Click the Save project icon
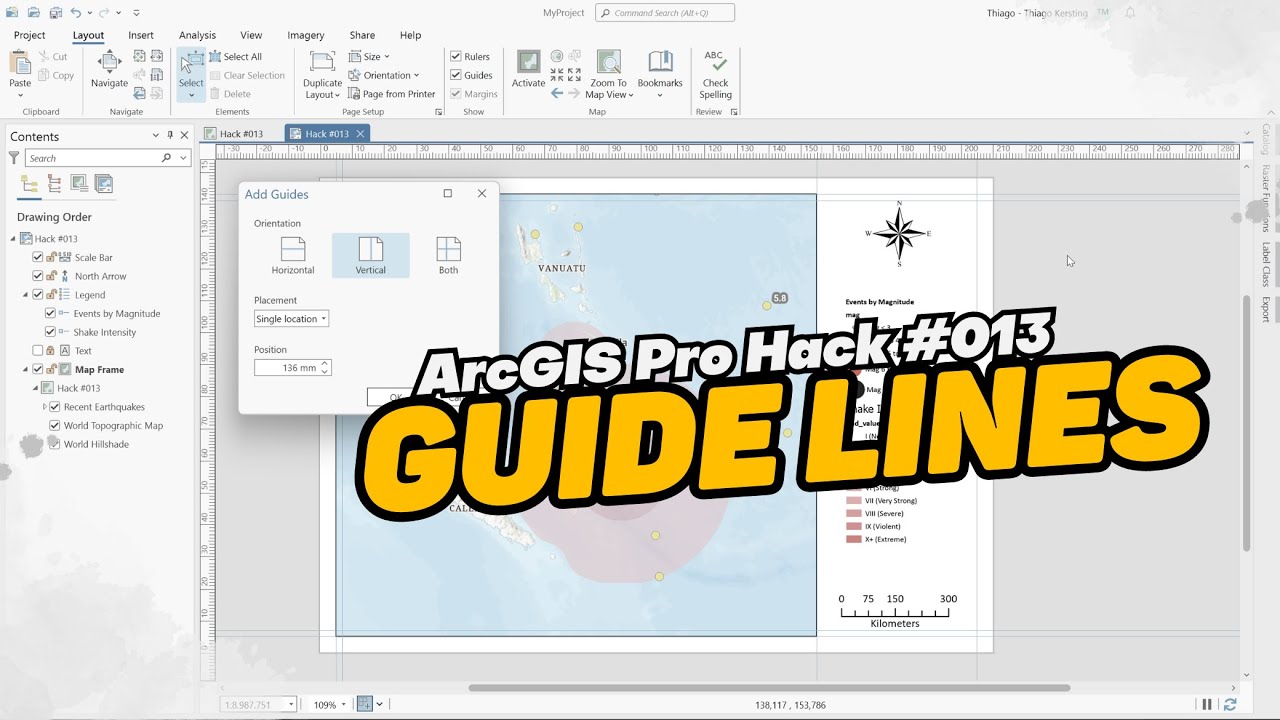The image size is (1280, 720). [x=55, y=13]
